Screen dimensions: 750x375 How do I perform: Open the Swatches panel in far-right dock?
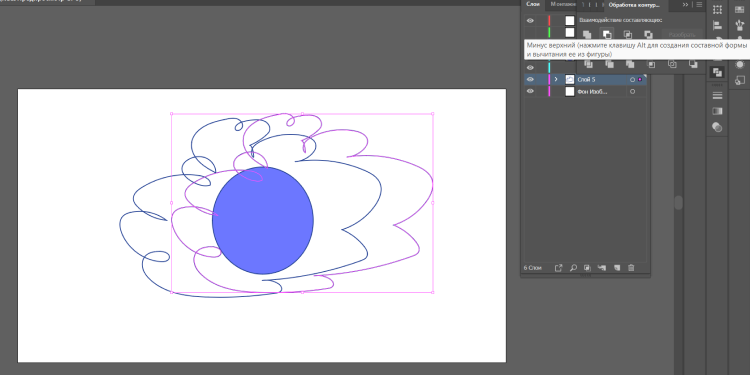739,9
